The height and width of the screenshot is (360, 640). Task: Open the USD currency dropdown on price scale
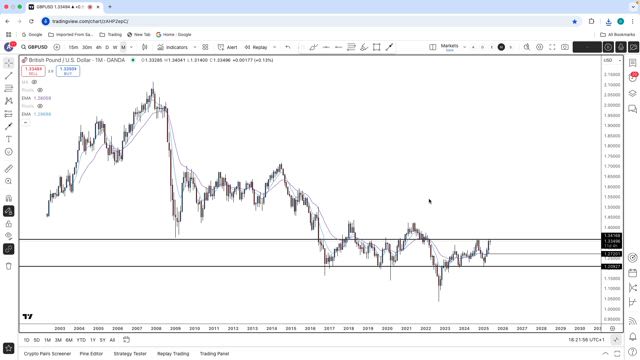pos(612,60)
